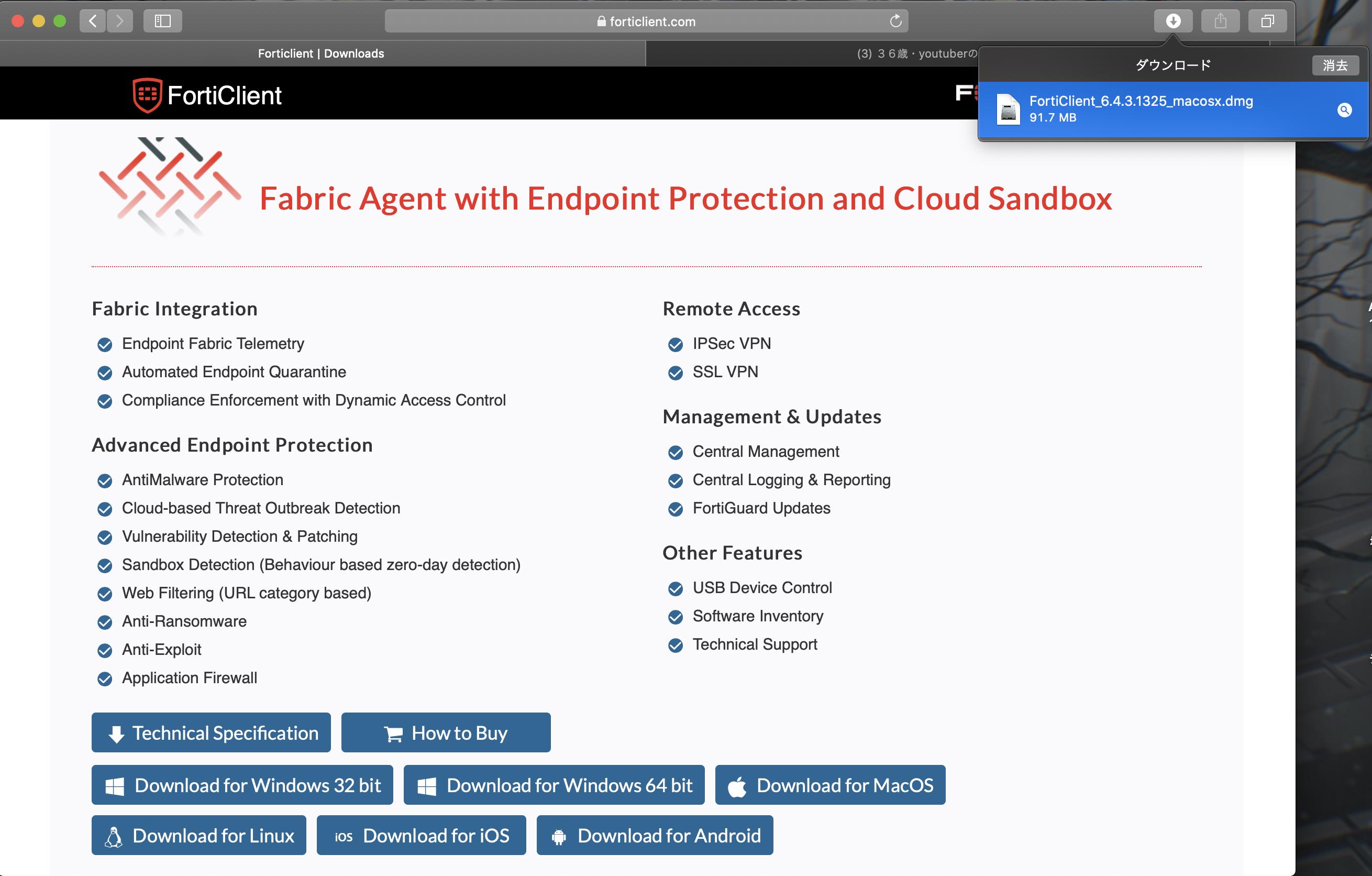Download for Windows 64 bit
The width and height of the screenshot is (1372, 876).
[x=554, y=785]
